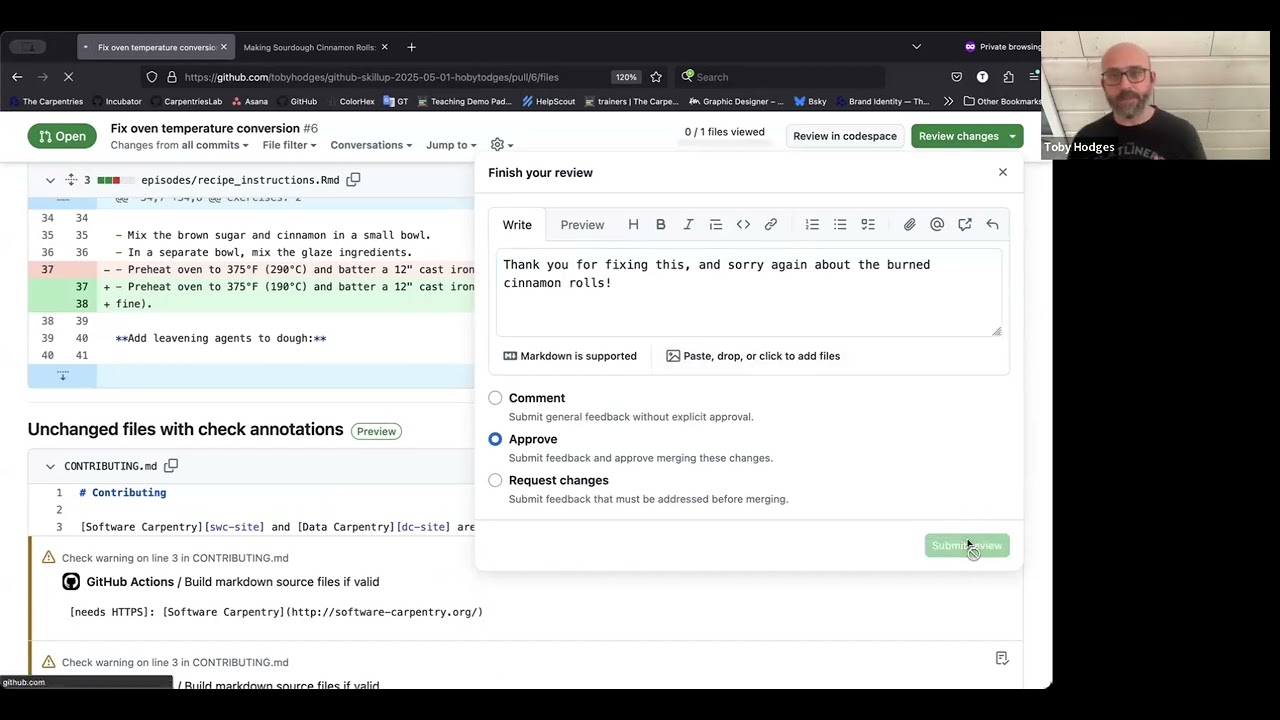Copy path of recipe_instructions.Rmd file
The image size is (1280, 720).
coord(353,180)
